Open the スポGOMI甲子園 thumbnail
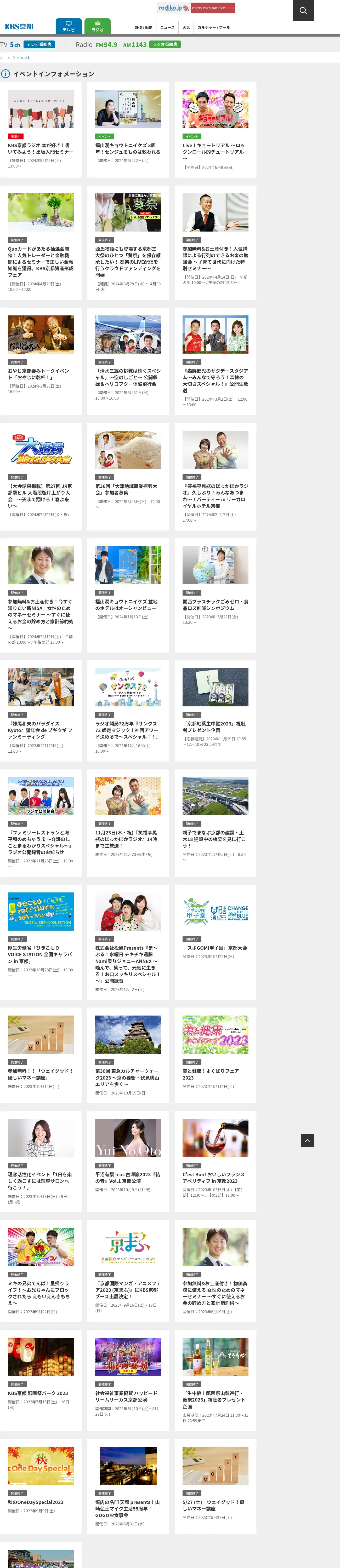 coord(216,911)
